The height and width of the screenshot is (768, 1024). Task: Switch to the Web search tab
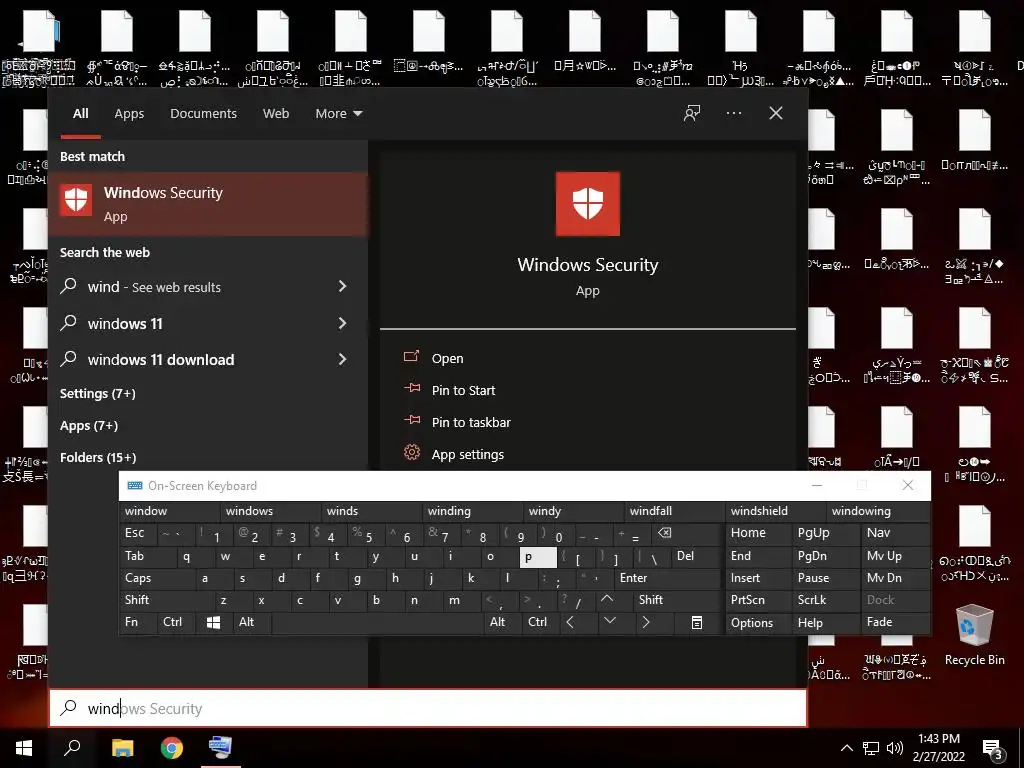[x=276, y=113]
